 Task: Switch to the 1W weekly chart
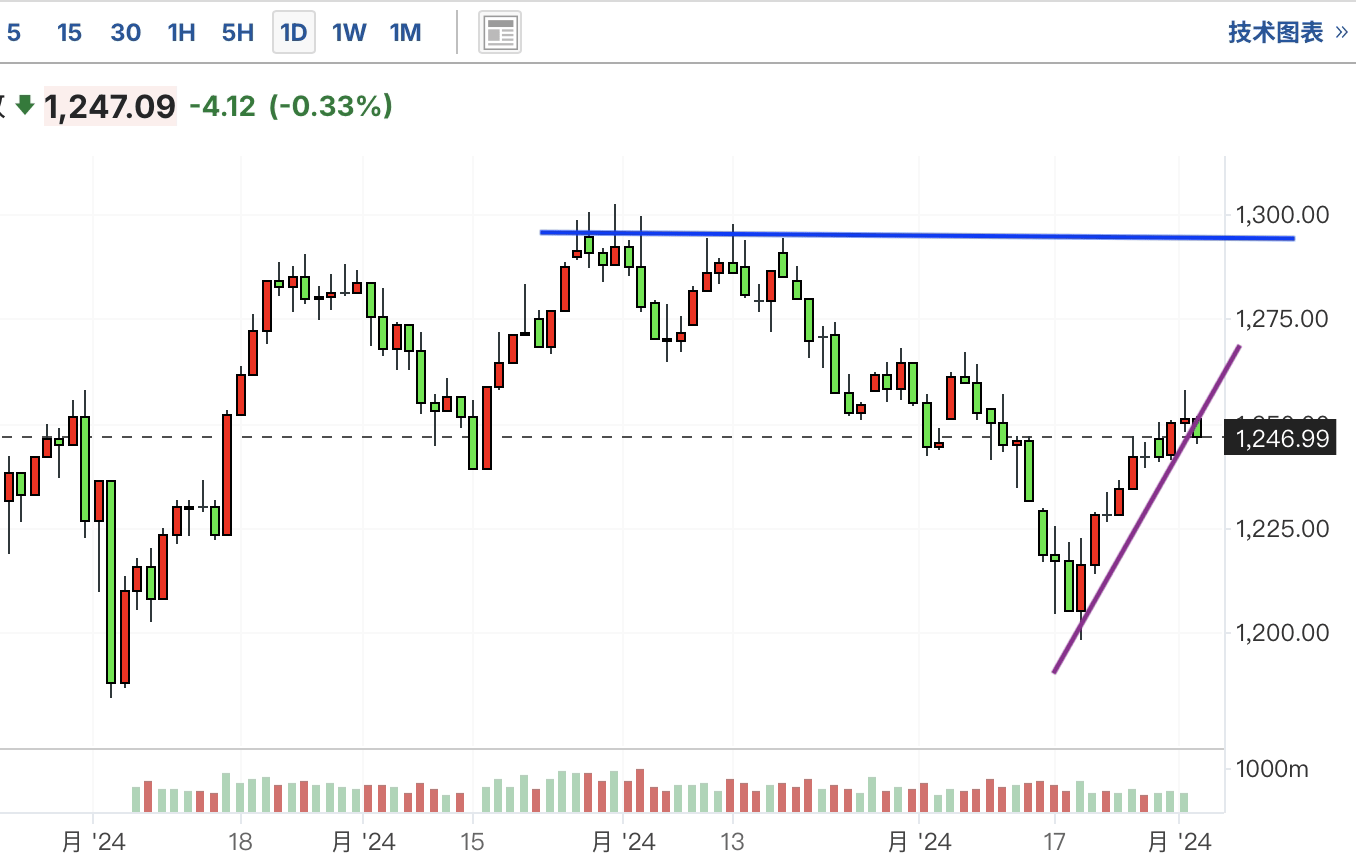(x=349, y=33)
